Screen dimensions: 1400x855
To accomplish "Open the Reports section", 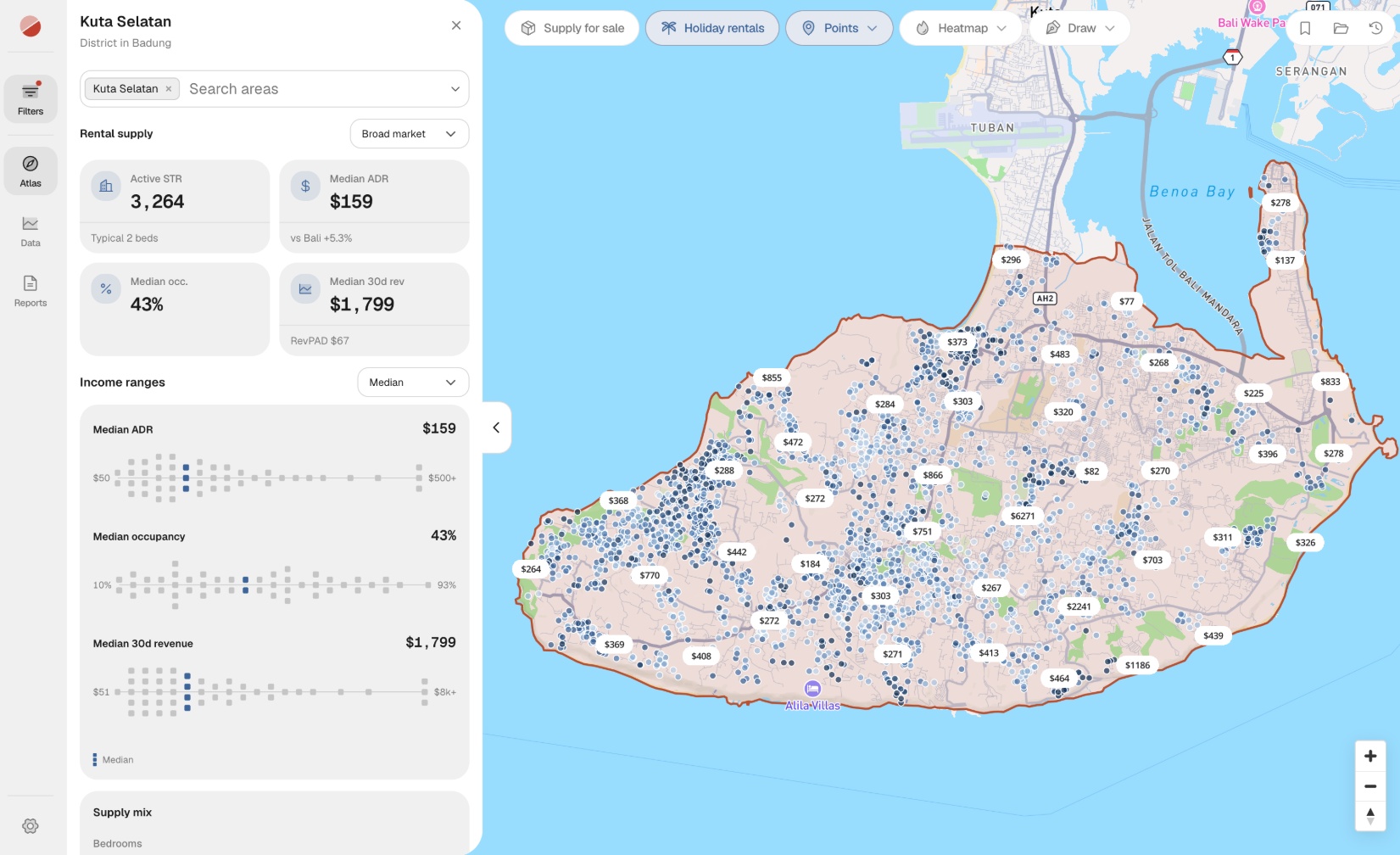I will (31, 291).
